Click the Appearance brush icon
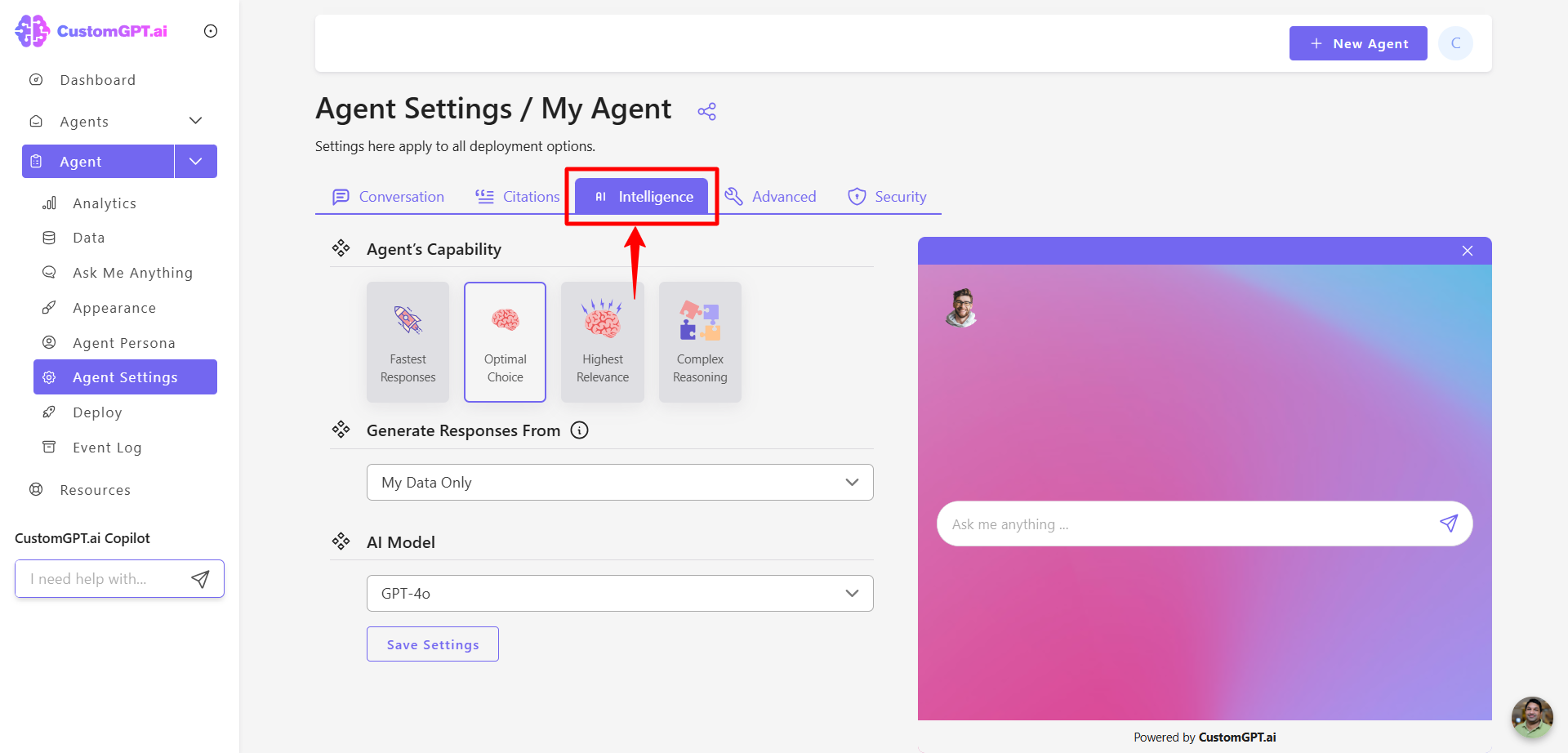Image resolution: width=1568 pixels, height=753 pixels. pos(49,307)
